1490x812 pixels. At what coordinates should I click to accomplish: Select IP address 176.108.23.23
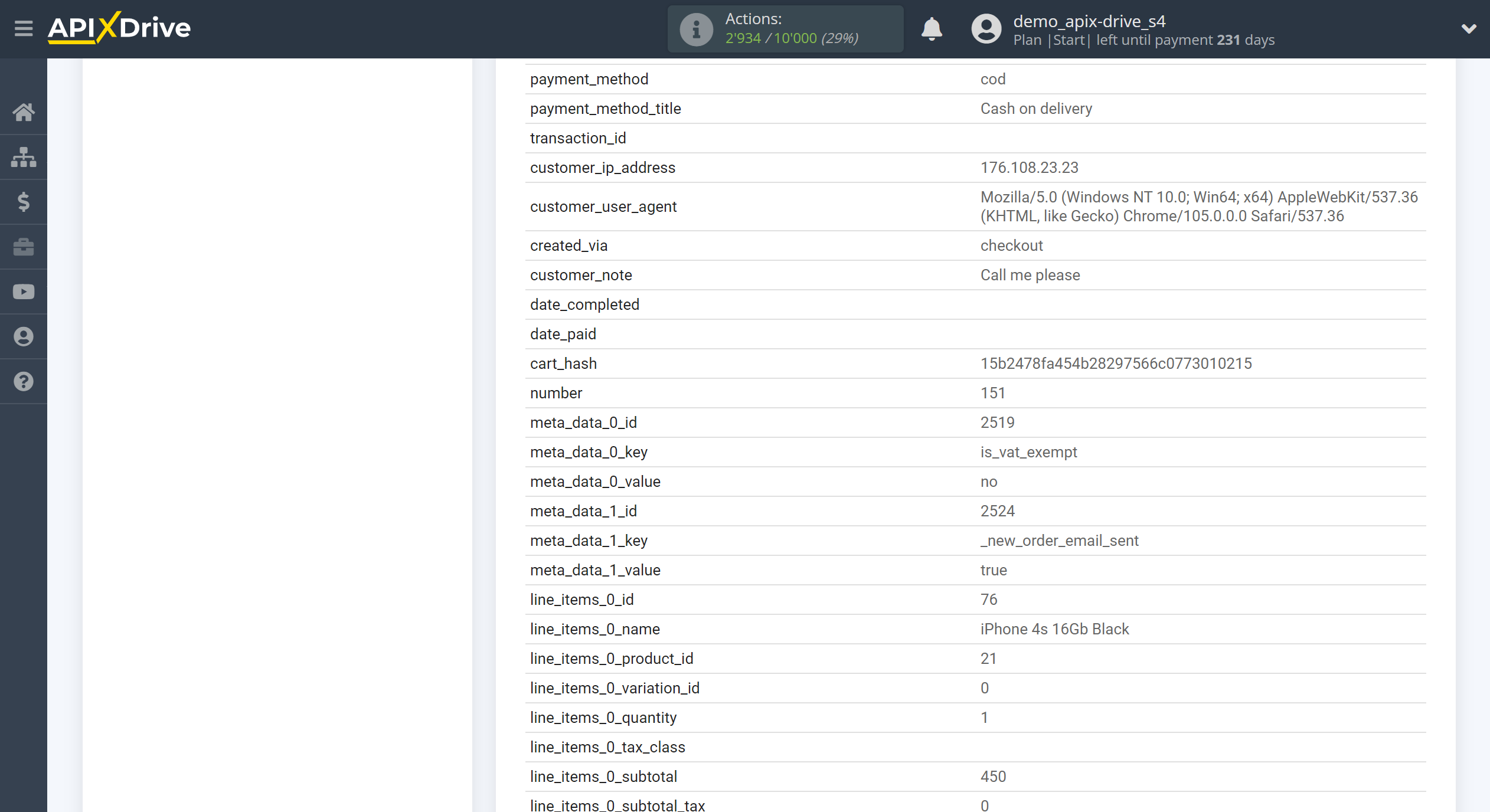1029,168
